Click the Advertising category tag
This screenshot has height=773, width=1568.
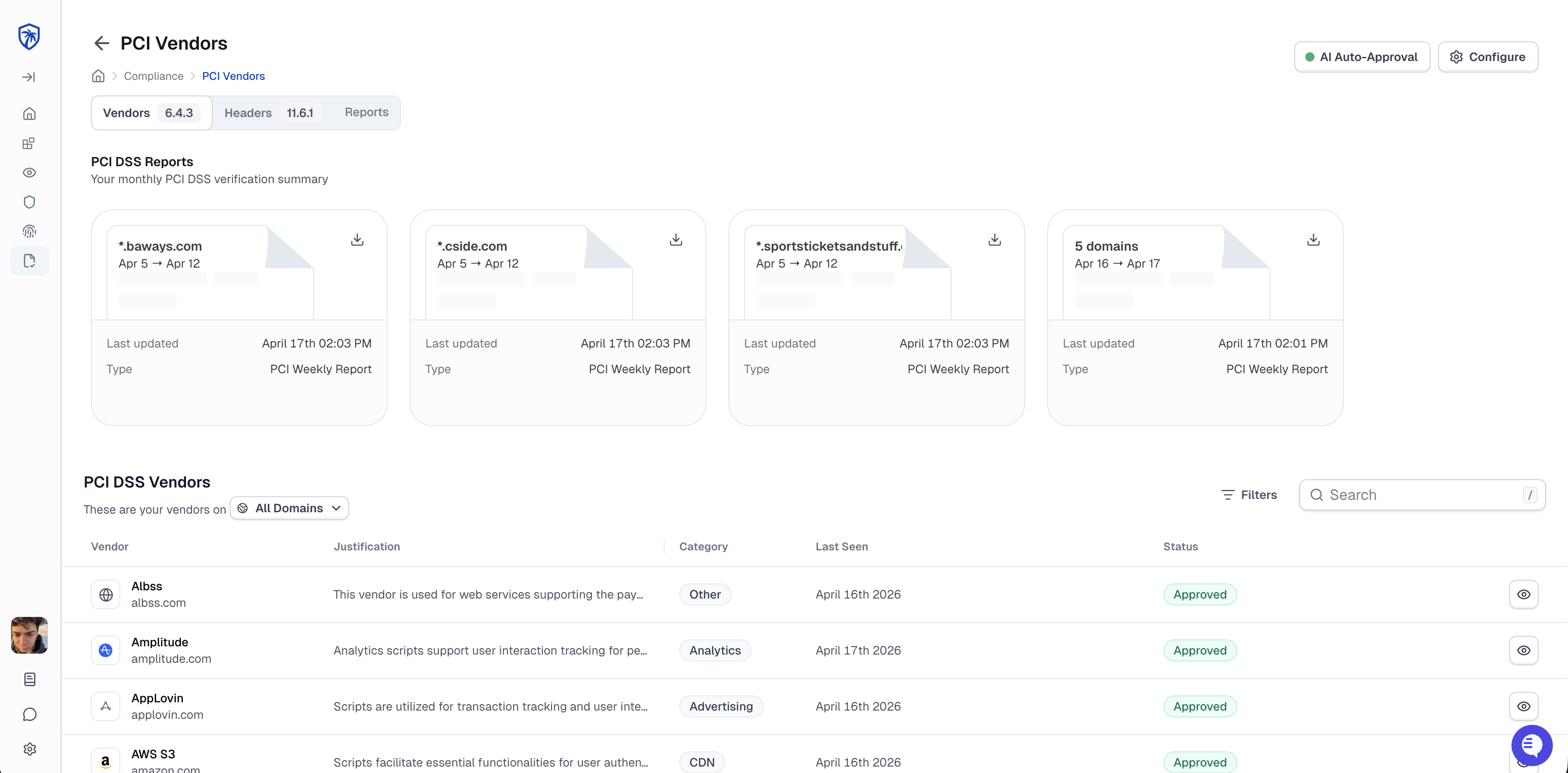tap(721, 707)
